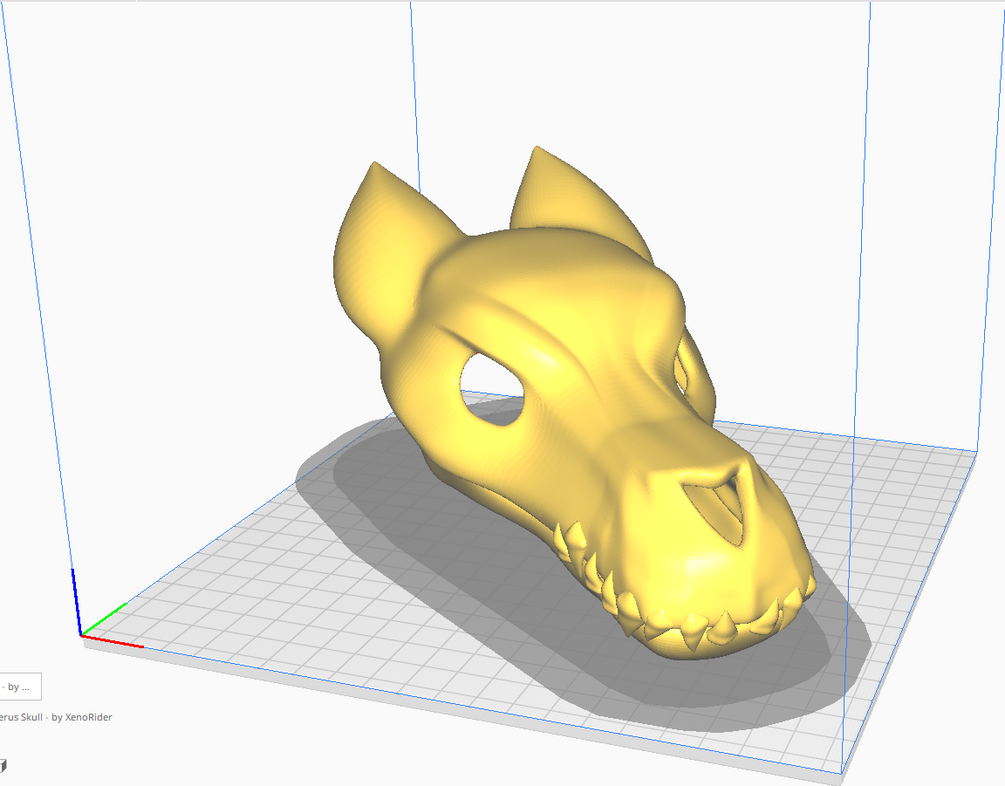Click the 'erus Skull - by XenoRider' label

(x=56, y=717)
